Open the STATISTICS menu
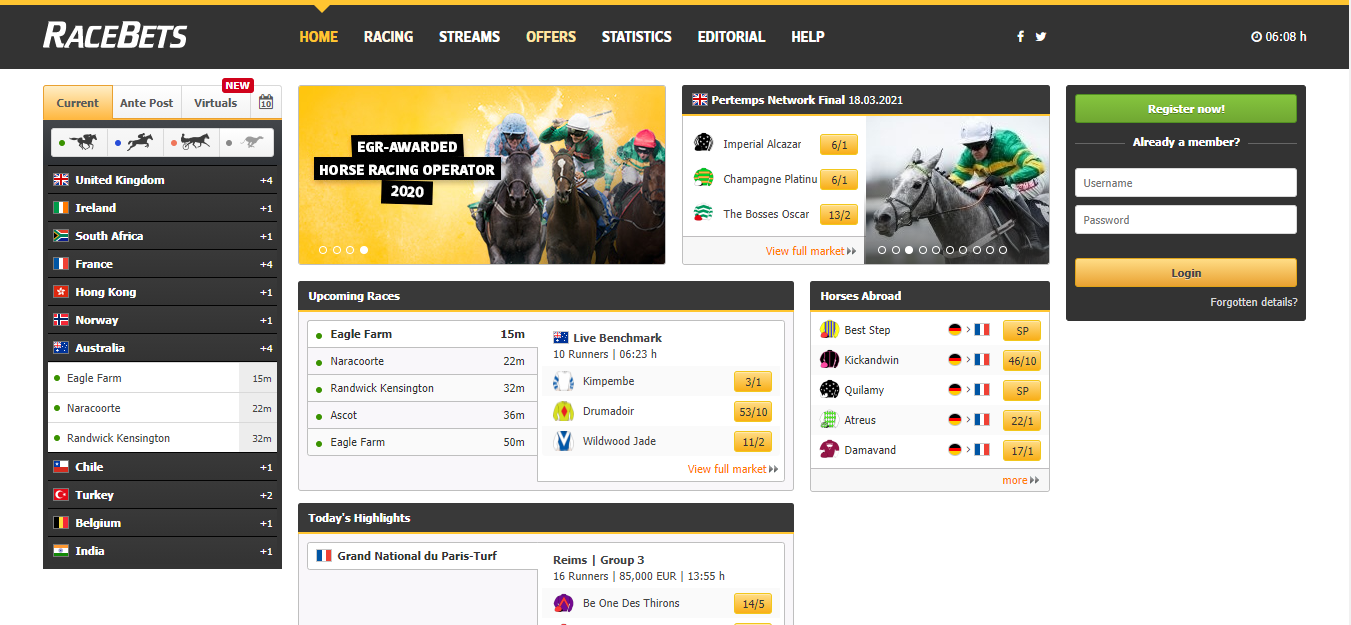The height and width of the screenshot is (625, 1351). click(x=636, y=37)
